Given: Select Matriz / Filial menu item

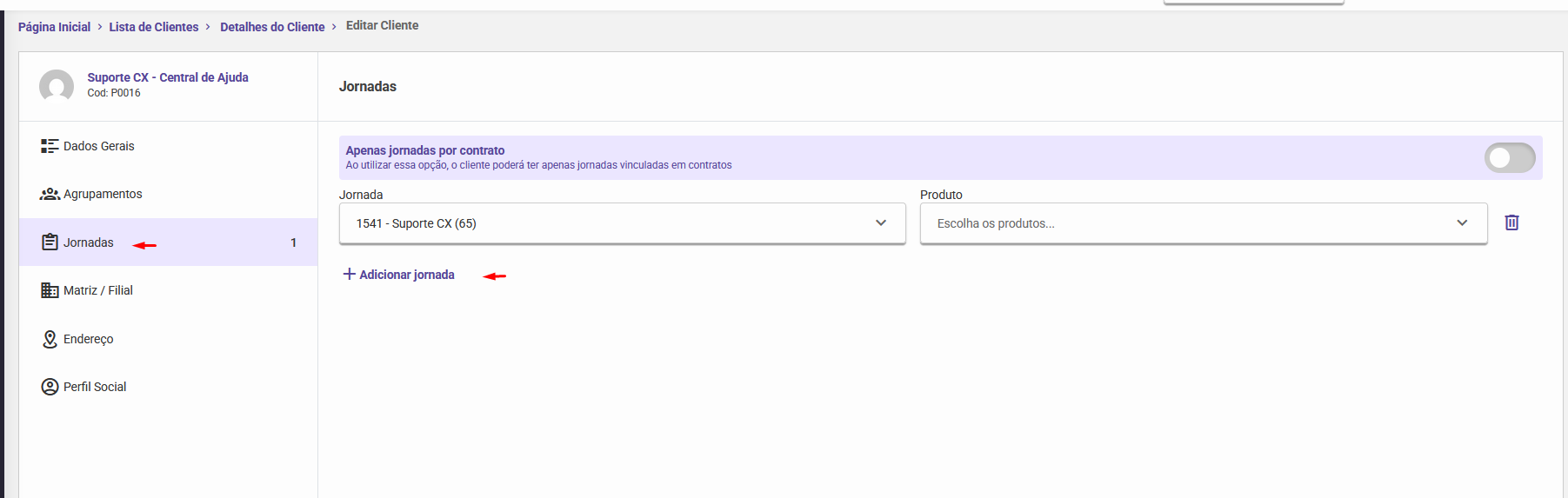Looking at the screenshot, I should click(98, 290).
